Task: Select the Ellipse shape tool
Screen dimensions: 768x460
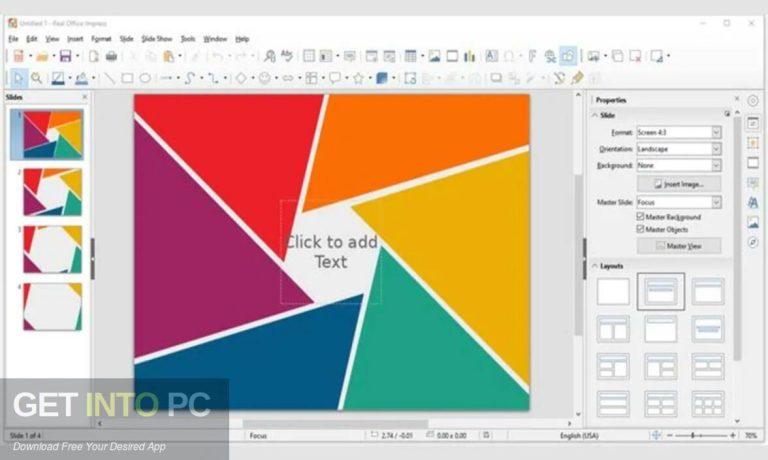Action: pos(145,78)
